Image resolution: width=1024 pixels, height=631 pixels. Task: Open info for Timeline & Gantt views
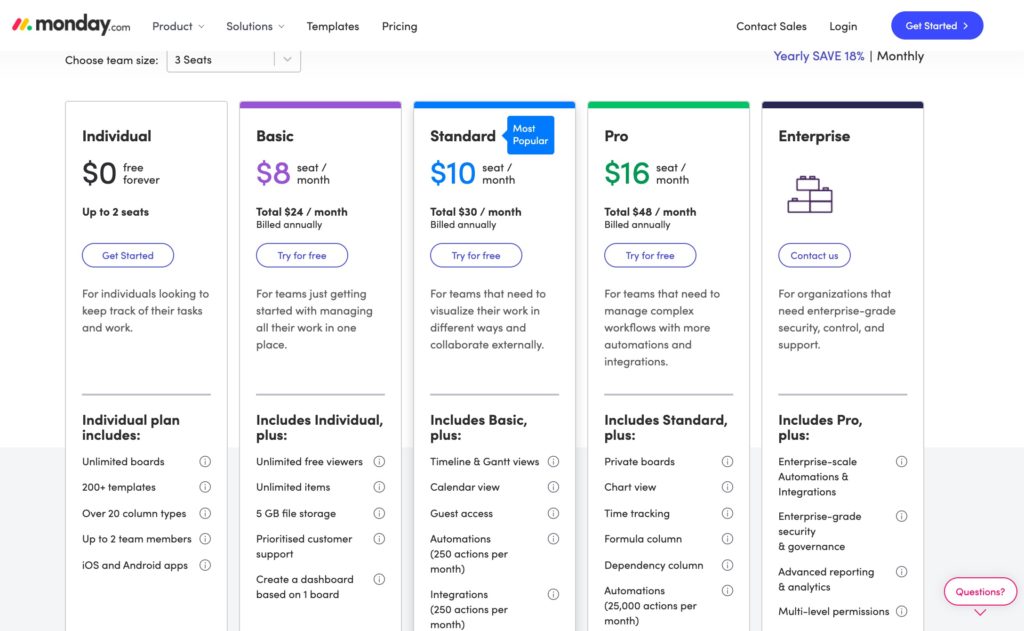(x=553, y=462)
